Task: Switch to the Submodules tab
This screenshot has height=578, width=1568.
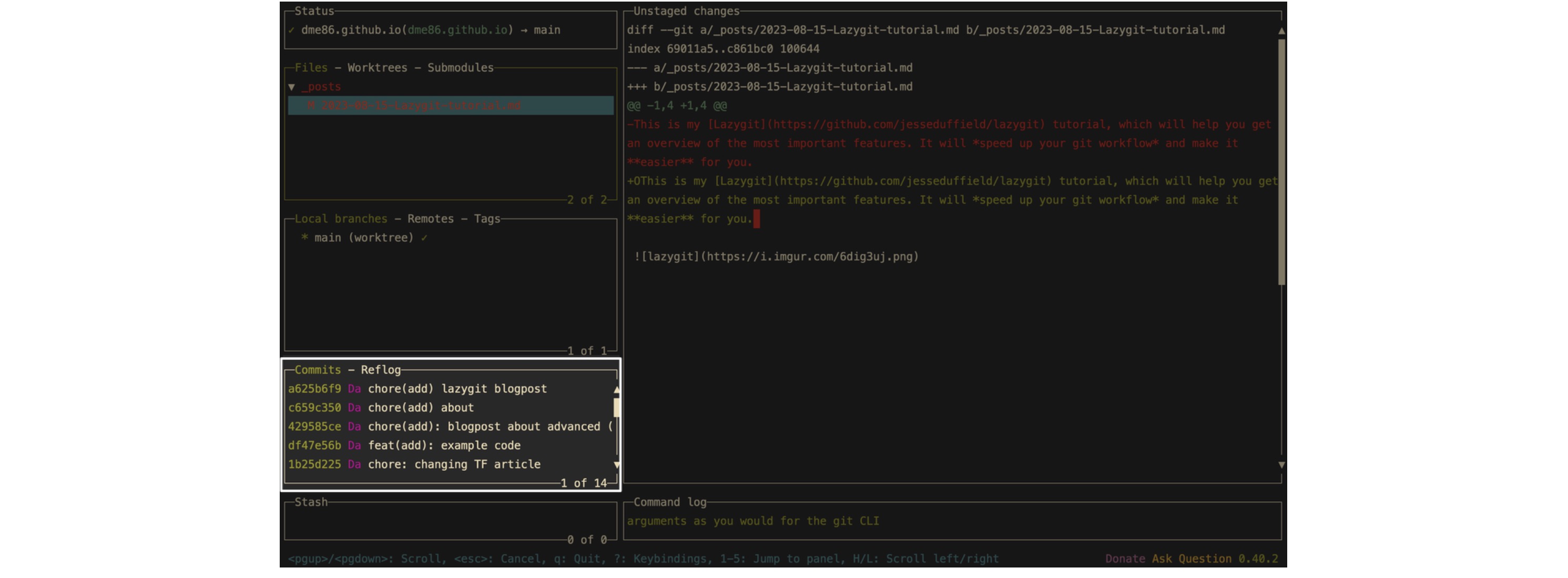Action: tap(460, 68)
